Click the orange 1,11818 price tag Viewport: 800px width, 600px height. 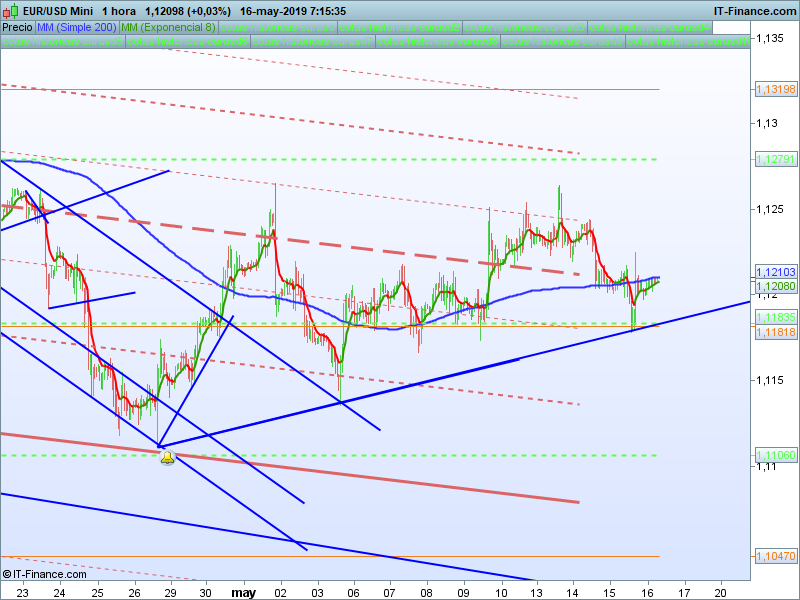(x=776, y=332)
